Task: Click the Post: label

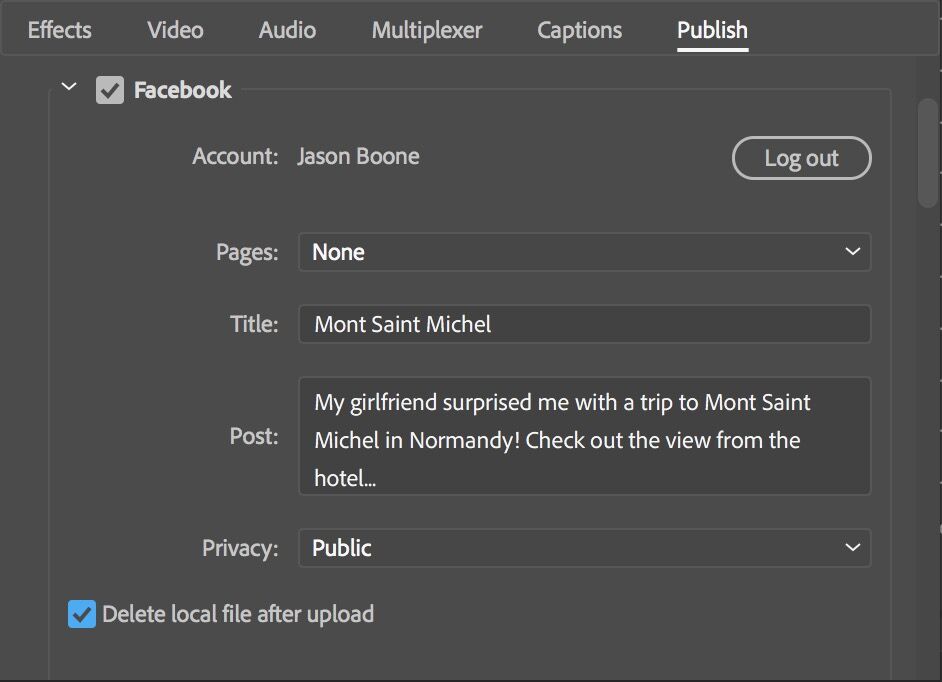Action: tap(254, 436)
